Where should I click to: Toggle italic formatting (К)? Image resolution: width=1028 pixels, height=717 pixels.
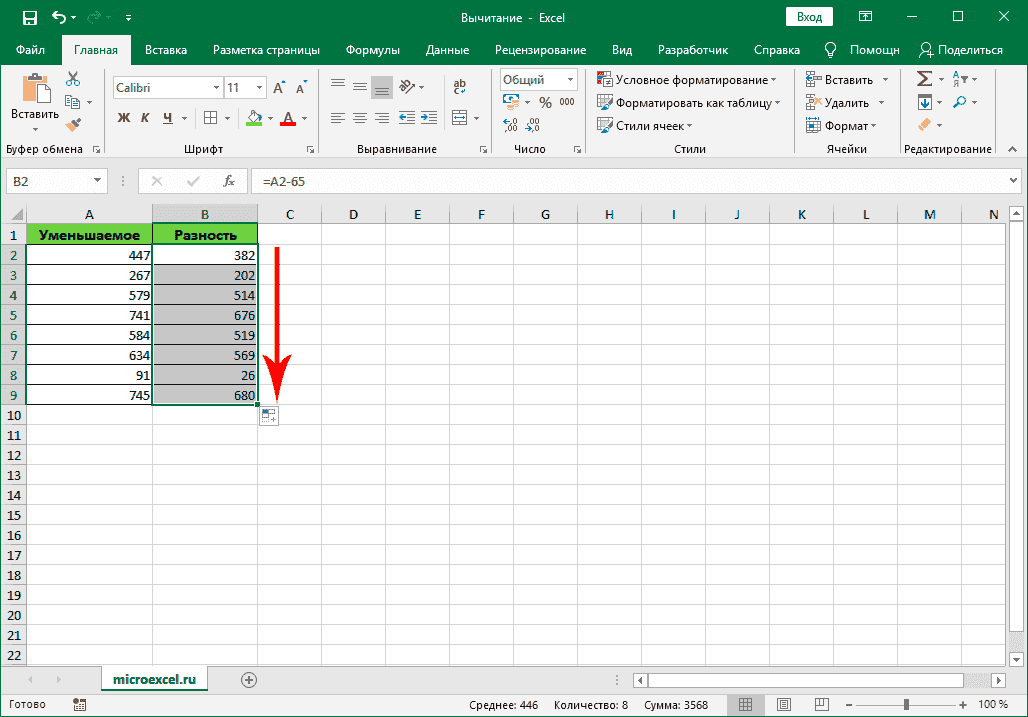point(146,118)
